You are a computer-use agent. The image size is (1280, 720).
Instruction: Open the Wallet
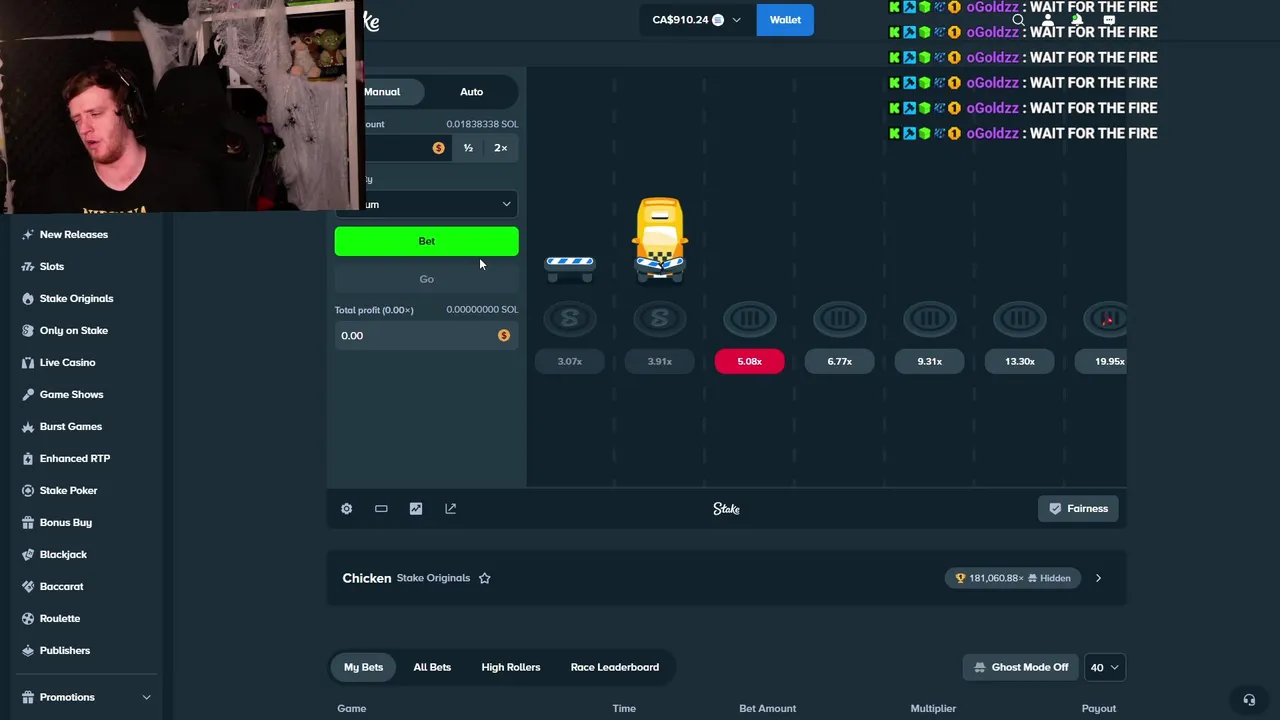point(785,20)
